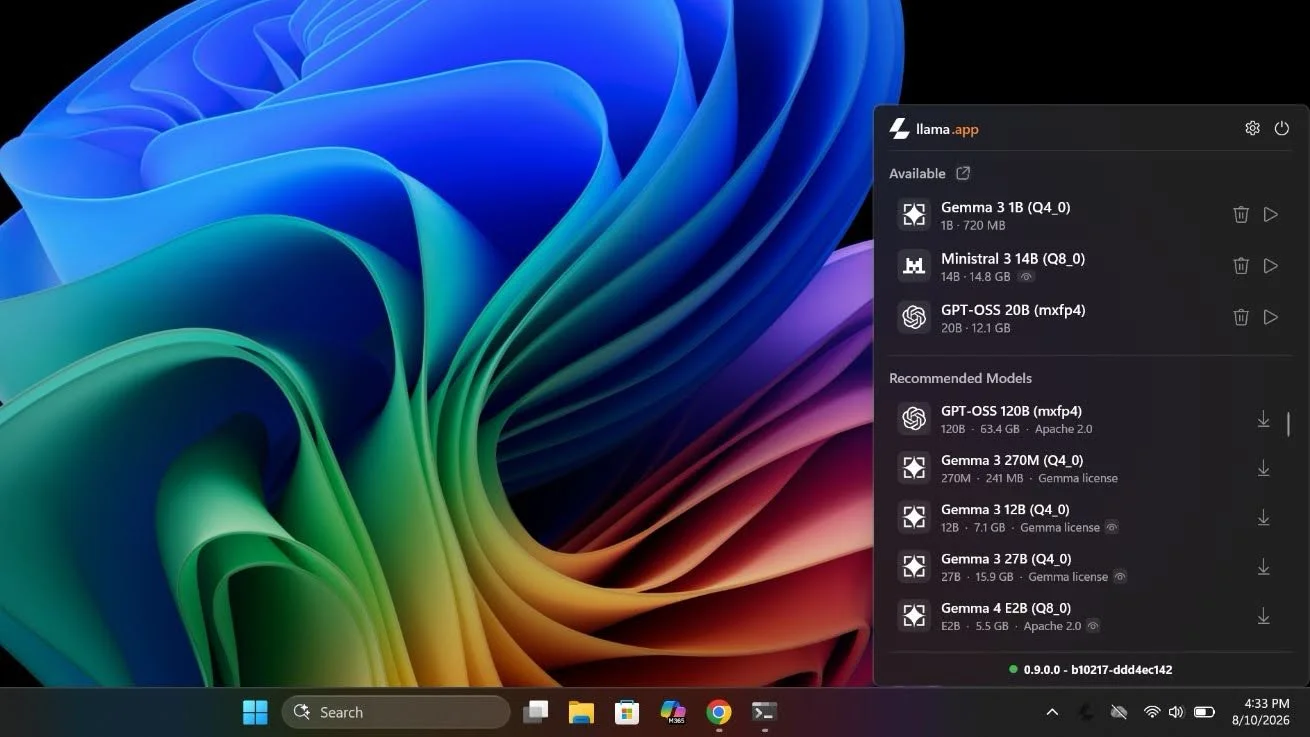Image resolution: width=1310 pixels, height=737 pixels.
Task: Click the Gemma 3 1B model logo
Action: pyautogui.click(x=913, y=214)
